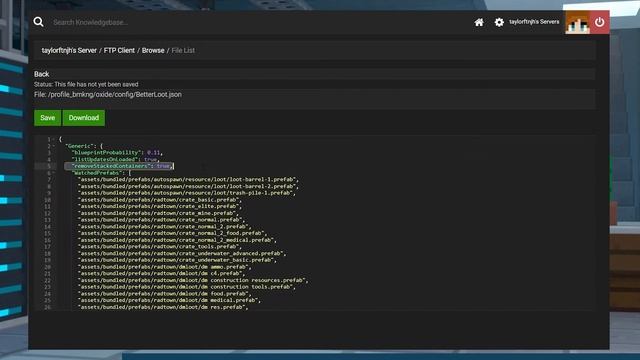640x360 pixels.
Task: Click the dm medical.prefab line
Action: click(x=169, y=300)
